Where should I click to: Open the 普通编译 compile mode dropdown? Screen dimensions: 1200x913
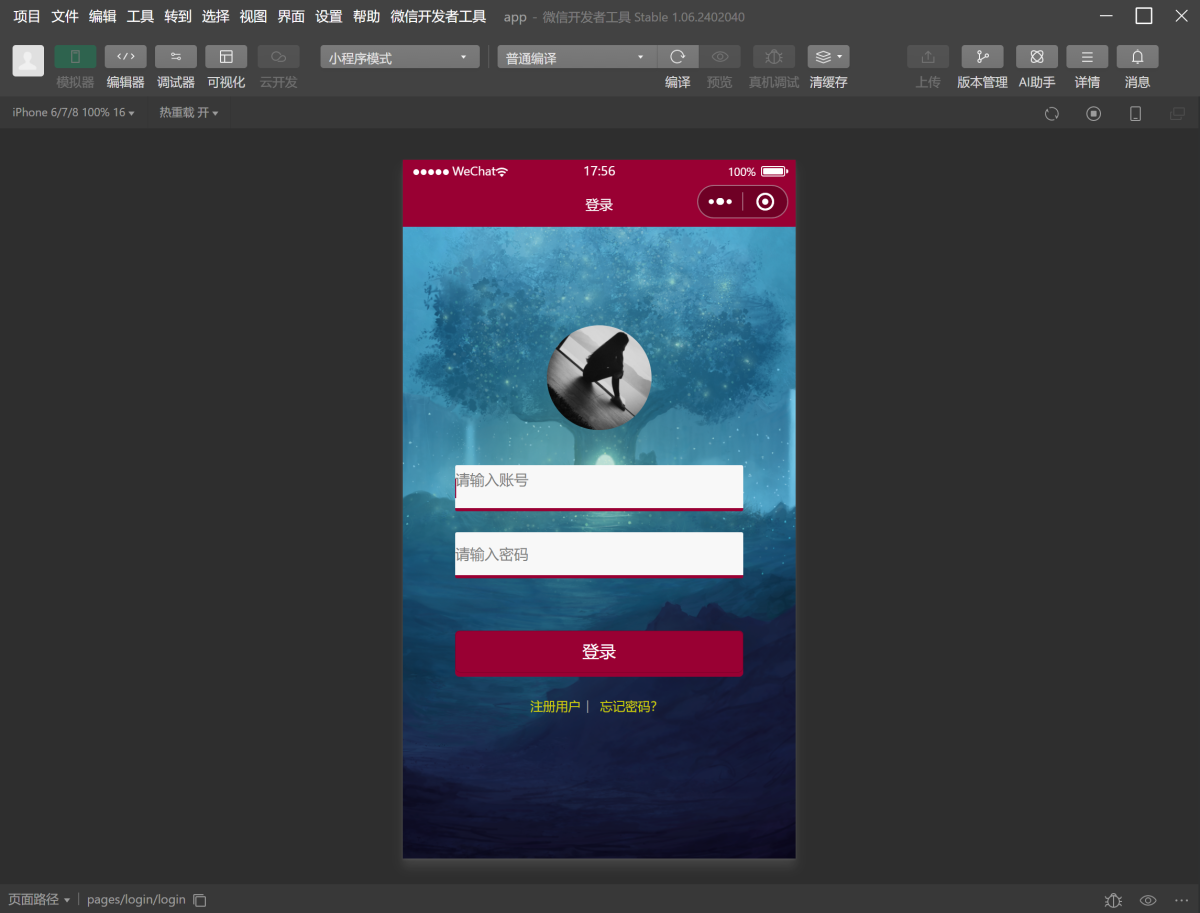pos(576,58)
